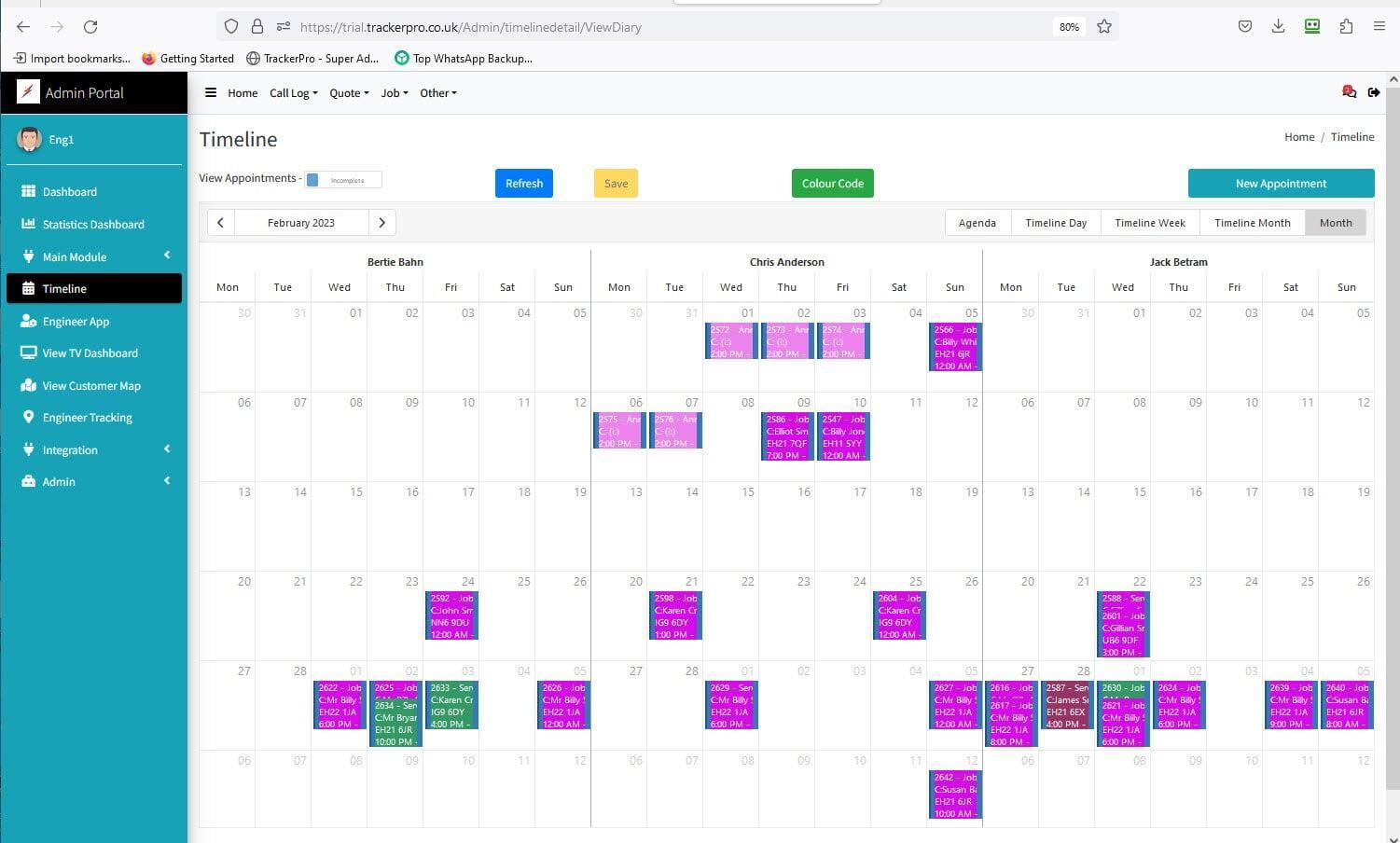The height and width of the screenshot is (843, 1400).
Task: Open the chat messages icon in header
Action: point(1349,91)
